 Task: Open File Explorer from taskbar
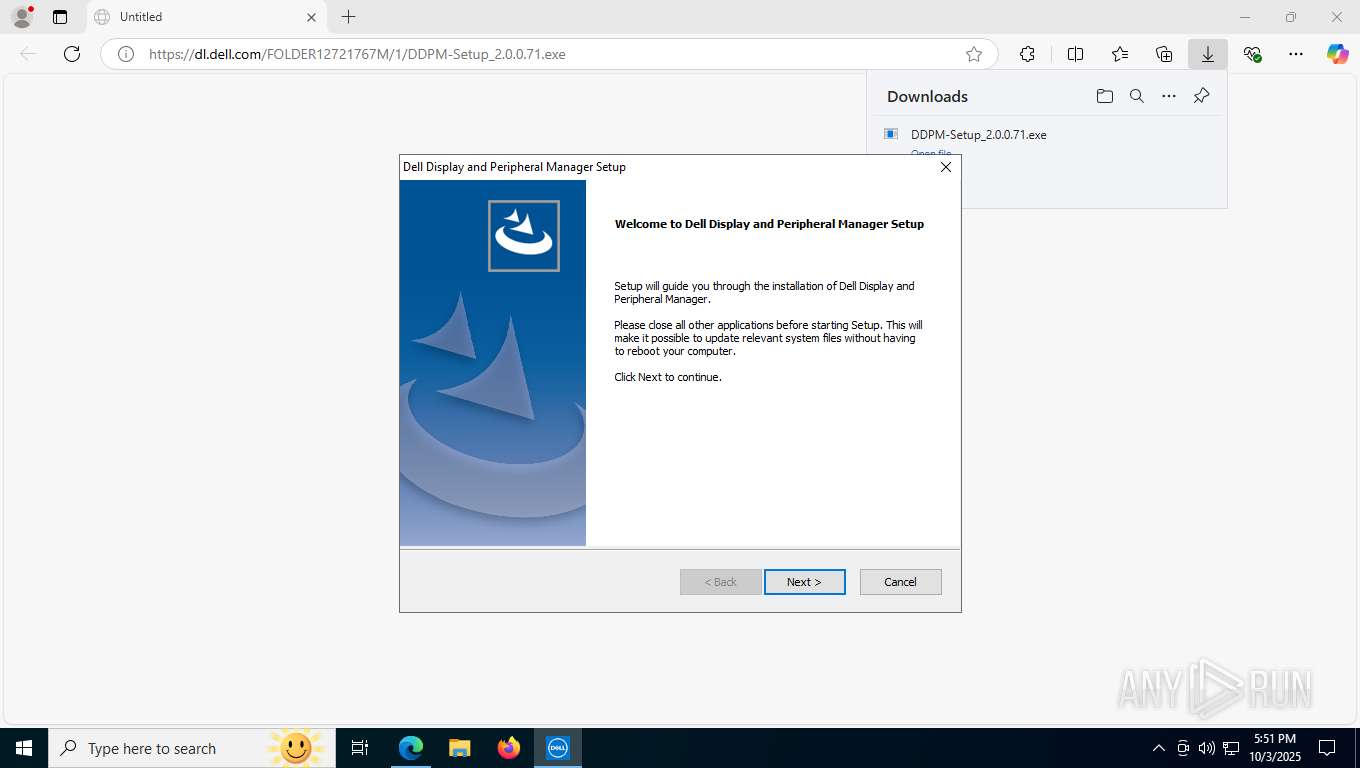(x=459, y=748)
